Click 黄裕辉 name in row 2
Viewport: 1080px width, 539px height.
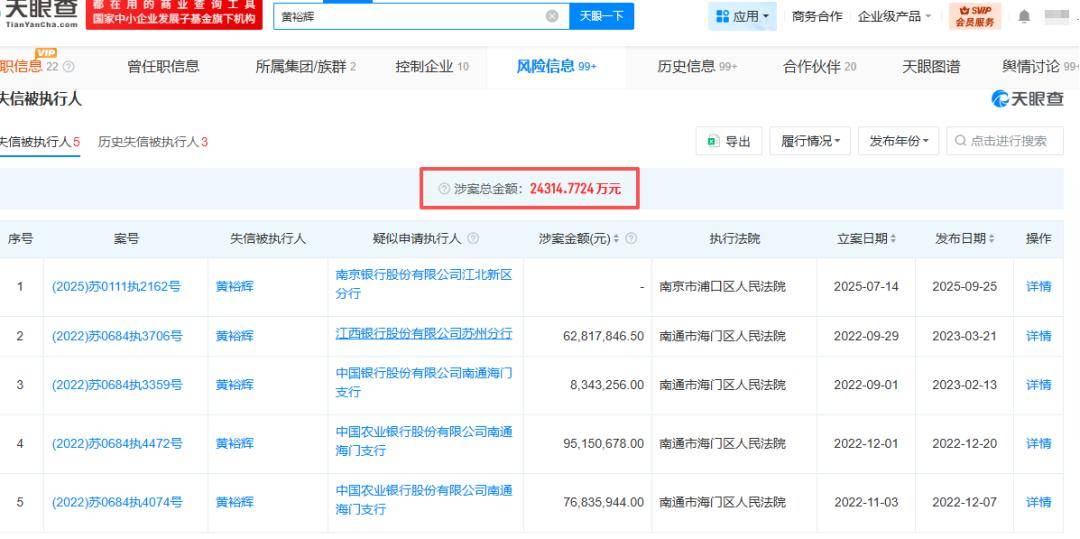pos(234,336)
